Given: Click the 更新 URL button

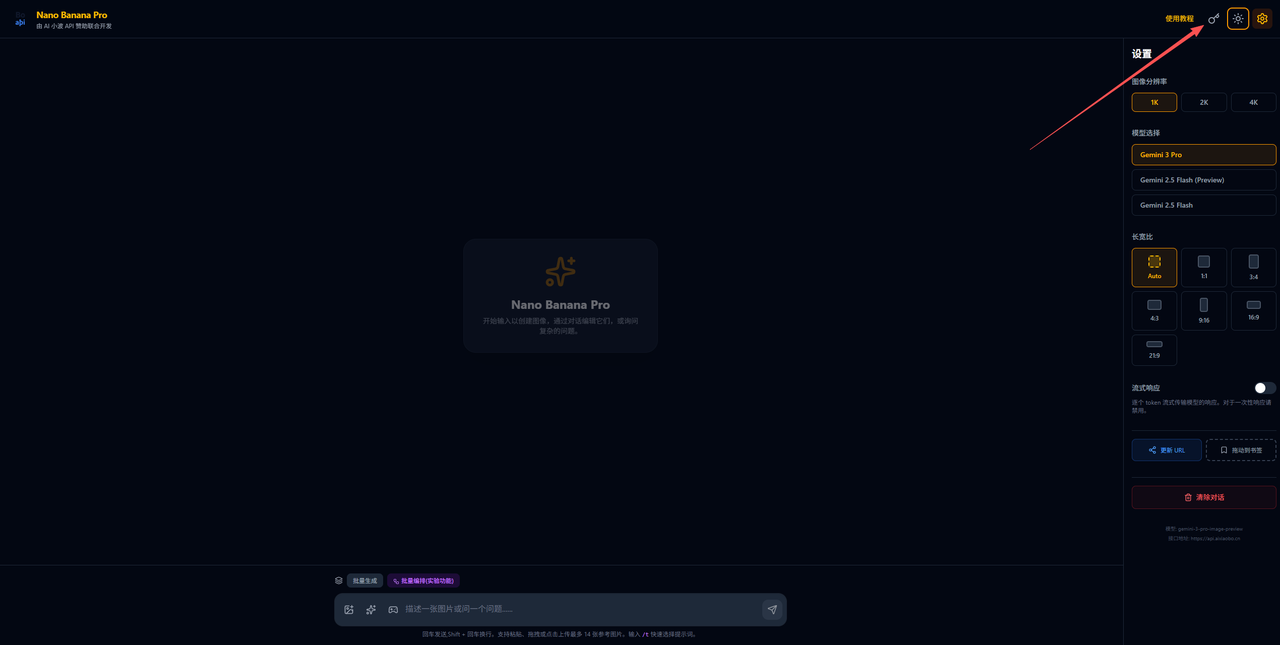Looking at the screenshot, I should coord(1166,450).
